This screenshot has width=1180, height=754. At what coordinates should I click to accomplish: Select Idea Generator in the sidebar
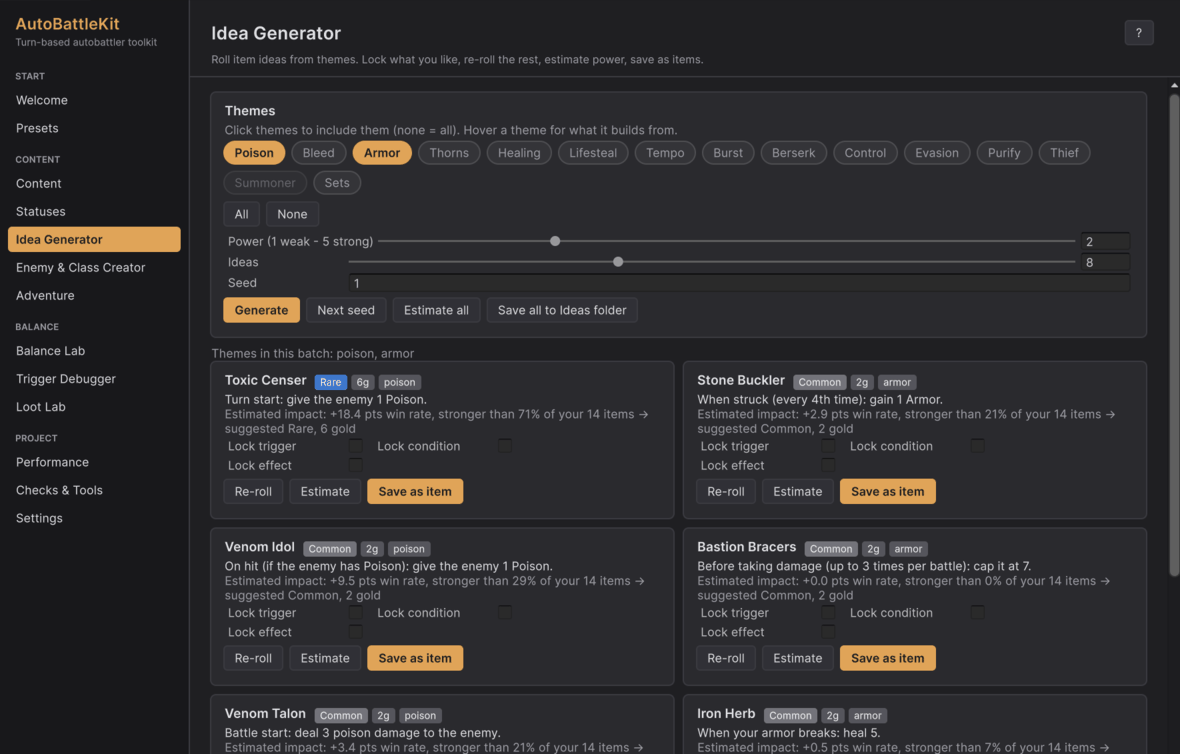94,239
